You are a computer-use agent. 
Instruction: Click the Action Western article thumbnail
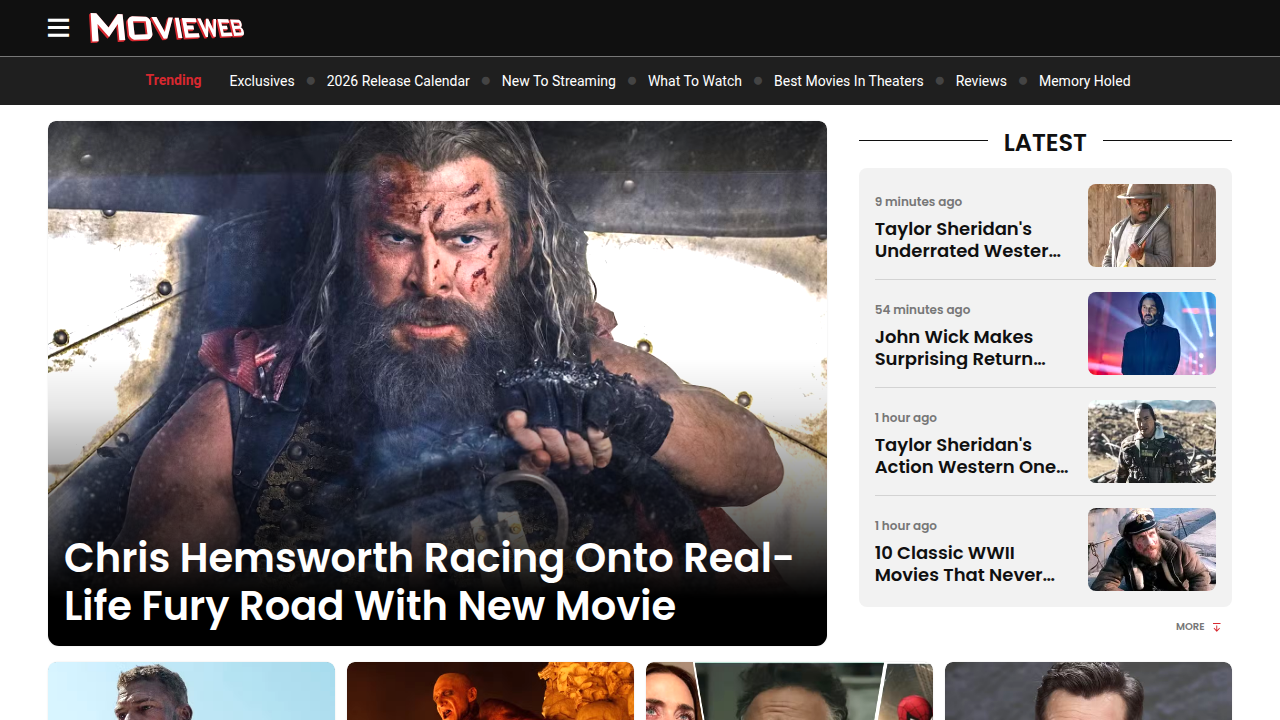[1152, 441]
